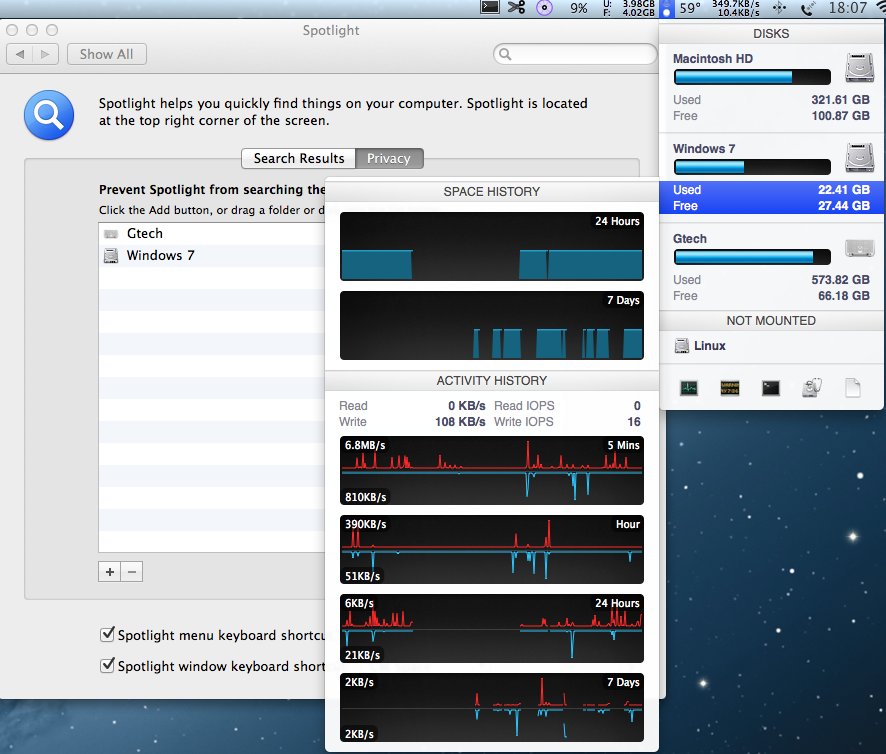Click the Gtech usage bar
The image size is (886, 754).
[x=752, y=257]
